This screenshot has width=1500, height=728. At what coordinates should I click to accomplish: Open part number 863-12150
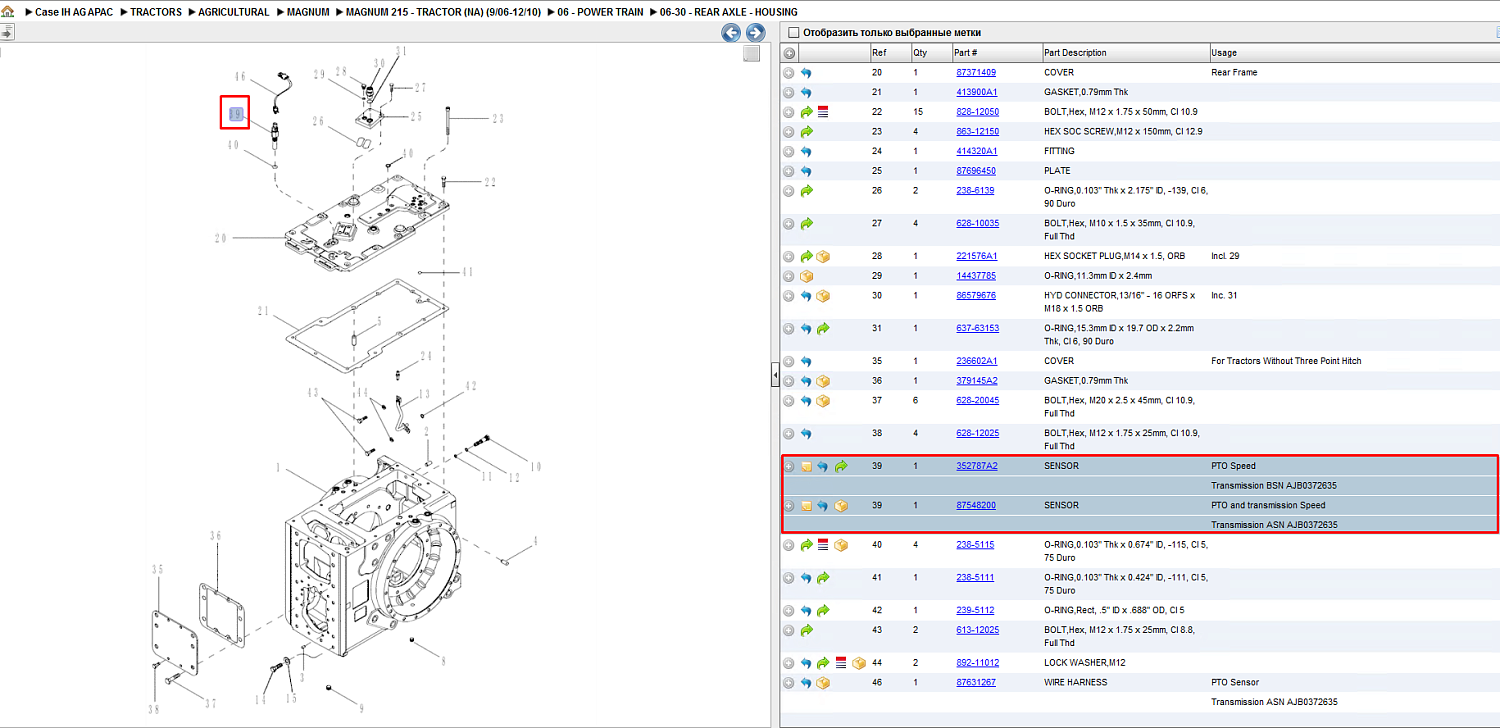[977, 132]
